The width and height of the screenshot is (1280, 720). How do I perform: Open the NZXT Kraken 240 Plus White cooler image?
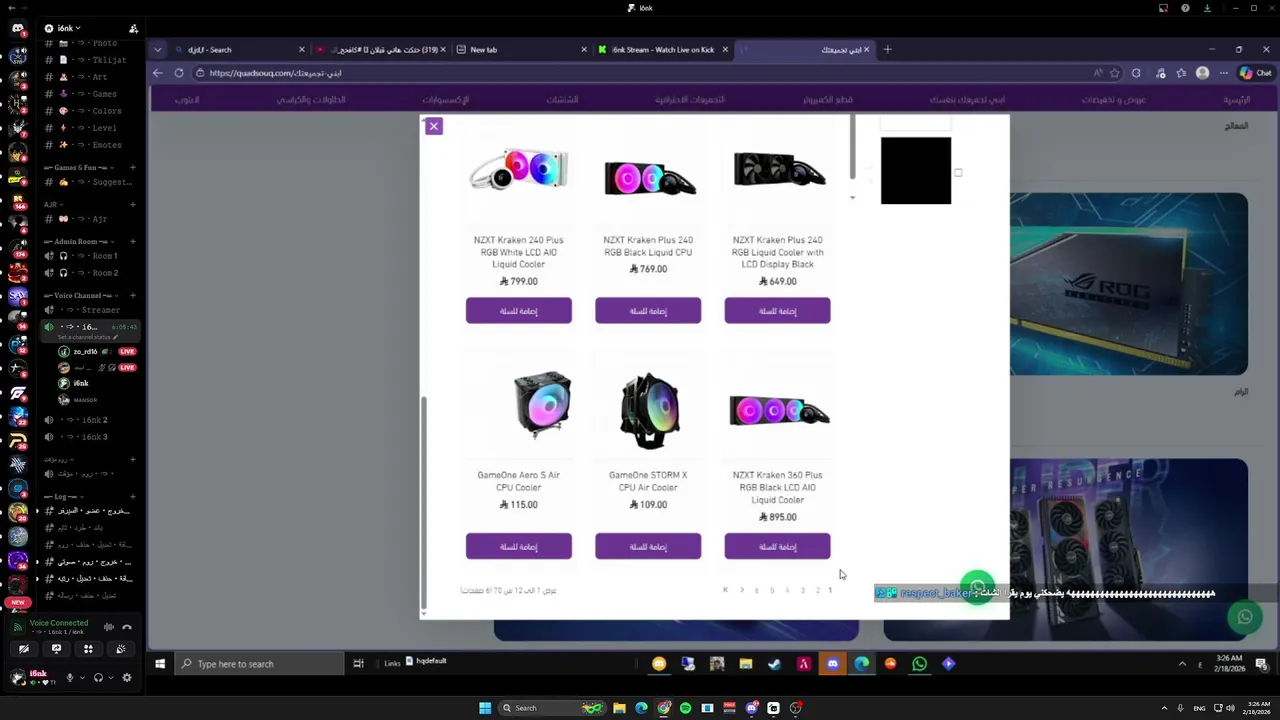(x=518, y=170)
